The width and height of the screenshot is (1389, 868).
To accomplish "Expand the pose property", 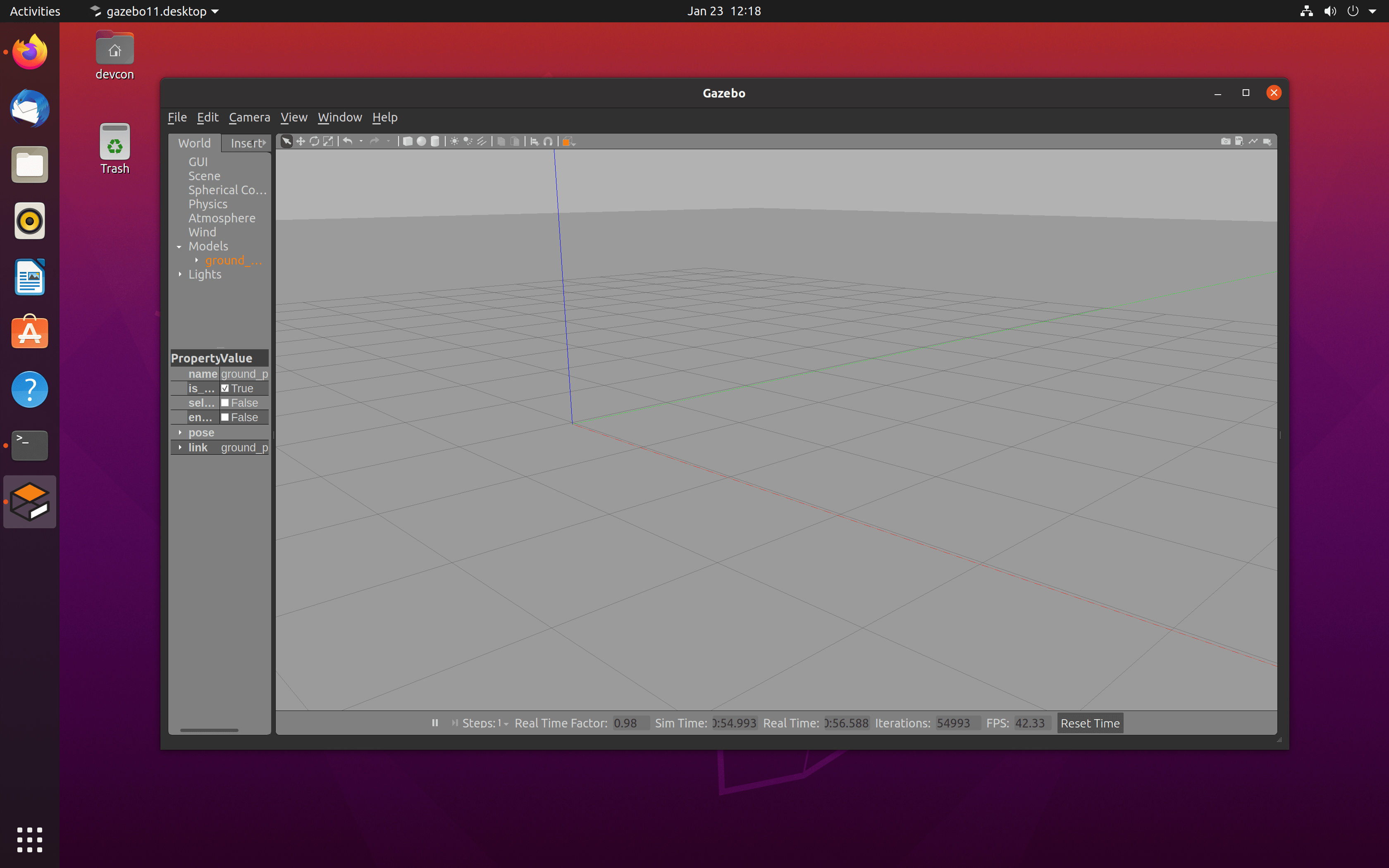I will pyautogui.click(x=180, y=432).
